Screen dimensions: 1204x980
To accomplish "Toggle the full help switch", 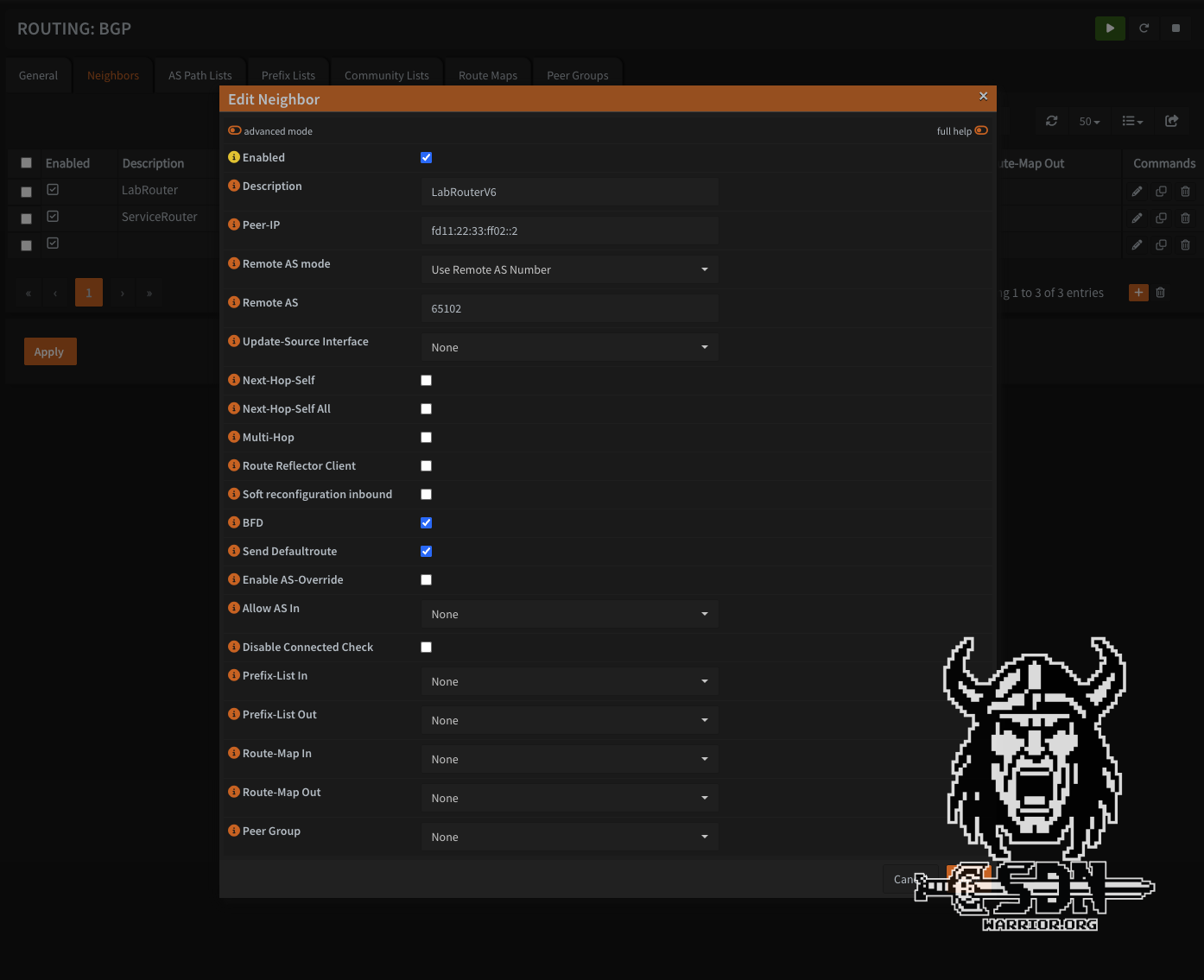I will point(981,130).
